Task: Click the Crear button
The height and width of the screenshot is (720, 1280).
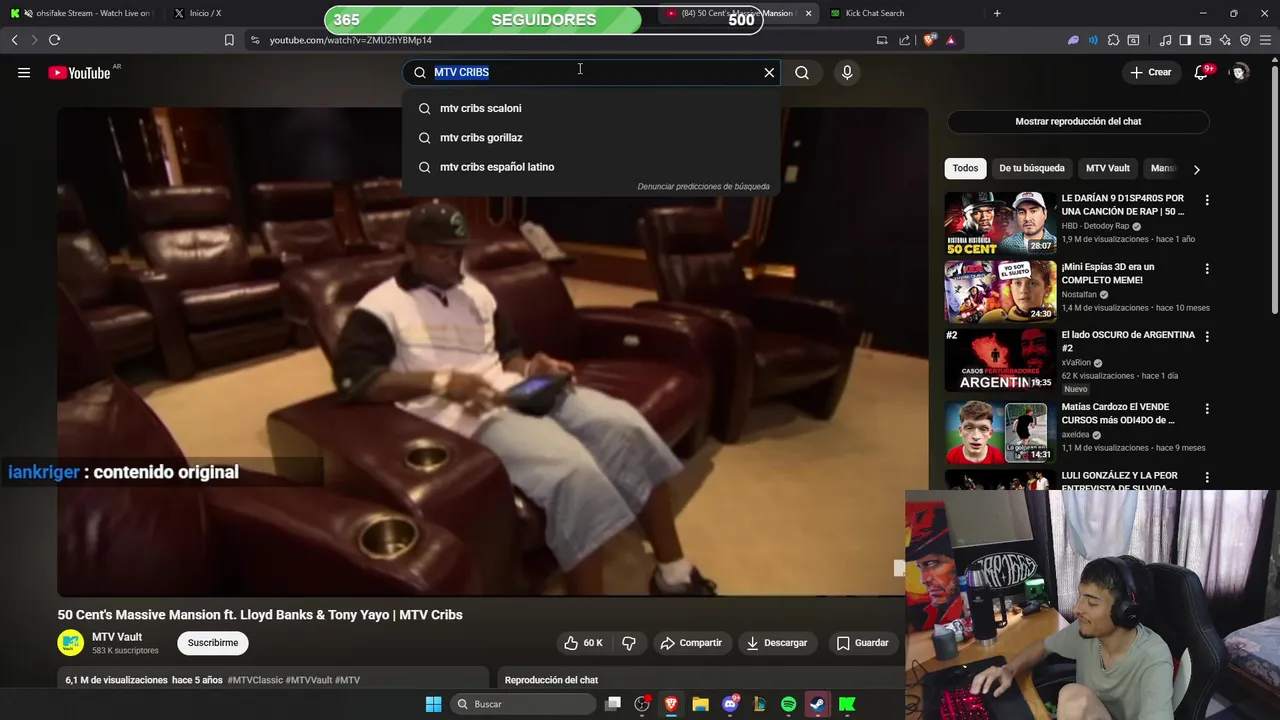Action: pos(1150,72)
